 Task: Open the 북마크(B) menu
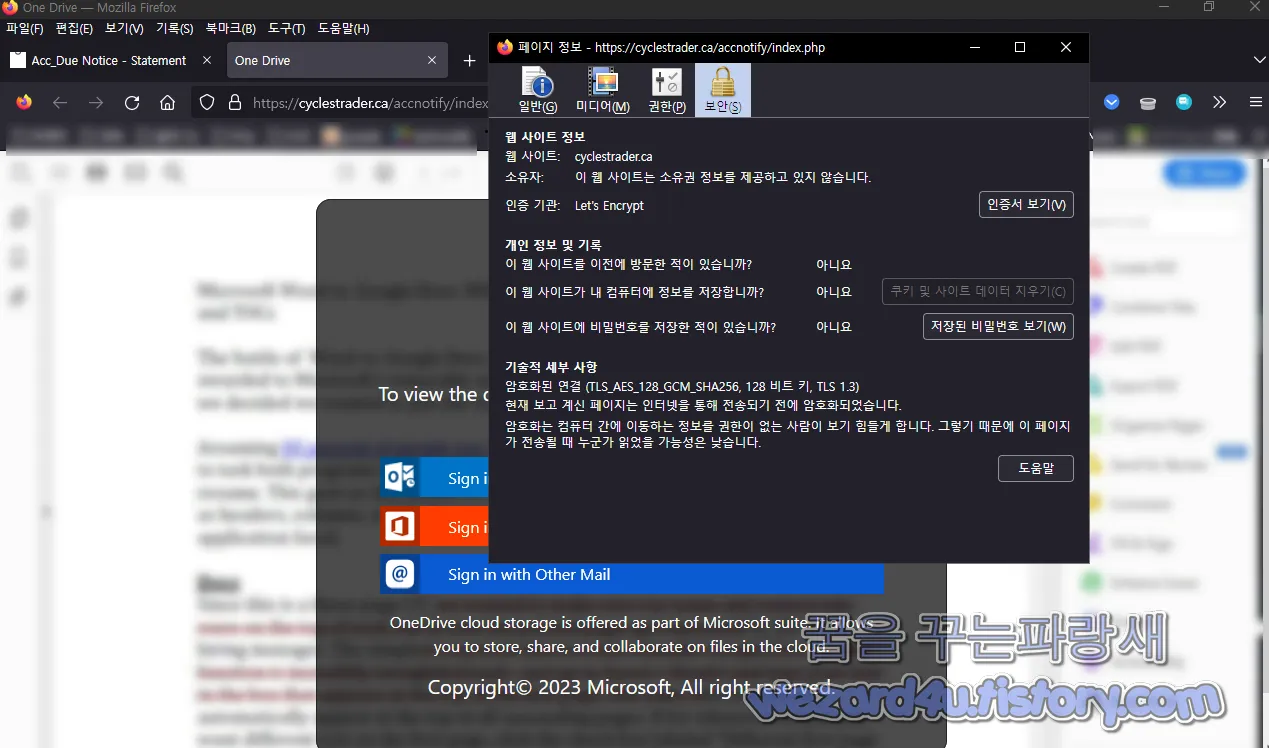tap(230, 29)
